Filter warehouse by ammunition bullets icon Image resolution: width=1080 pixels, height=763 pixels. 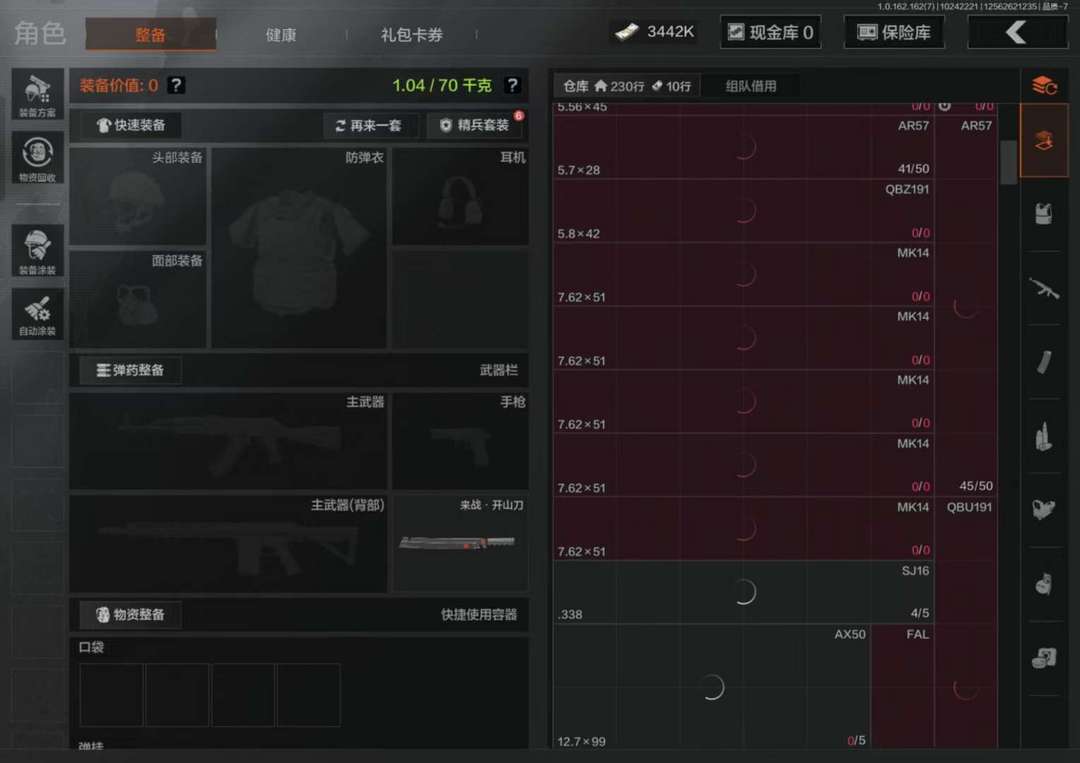pos(1043,437)
